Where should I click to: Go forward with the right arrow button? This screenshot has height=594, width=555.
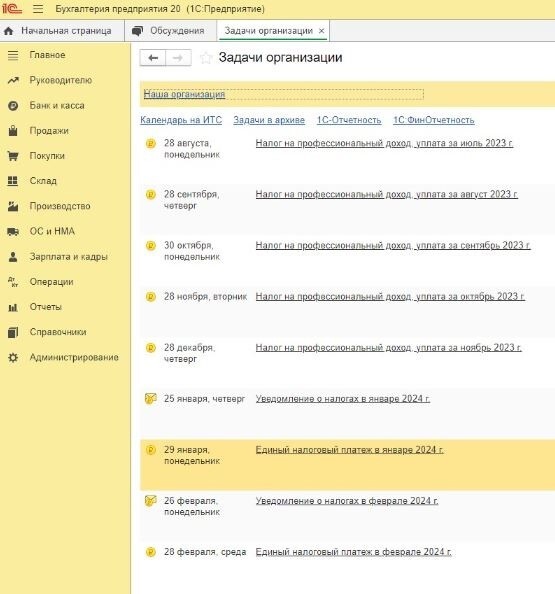(178, 58)
